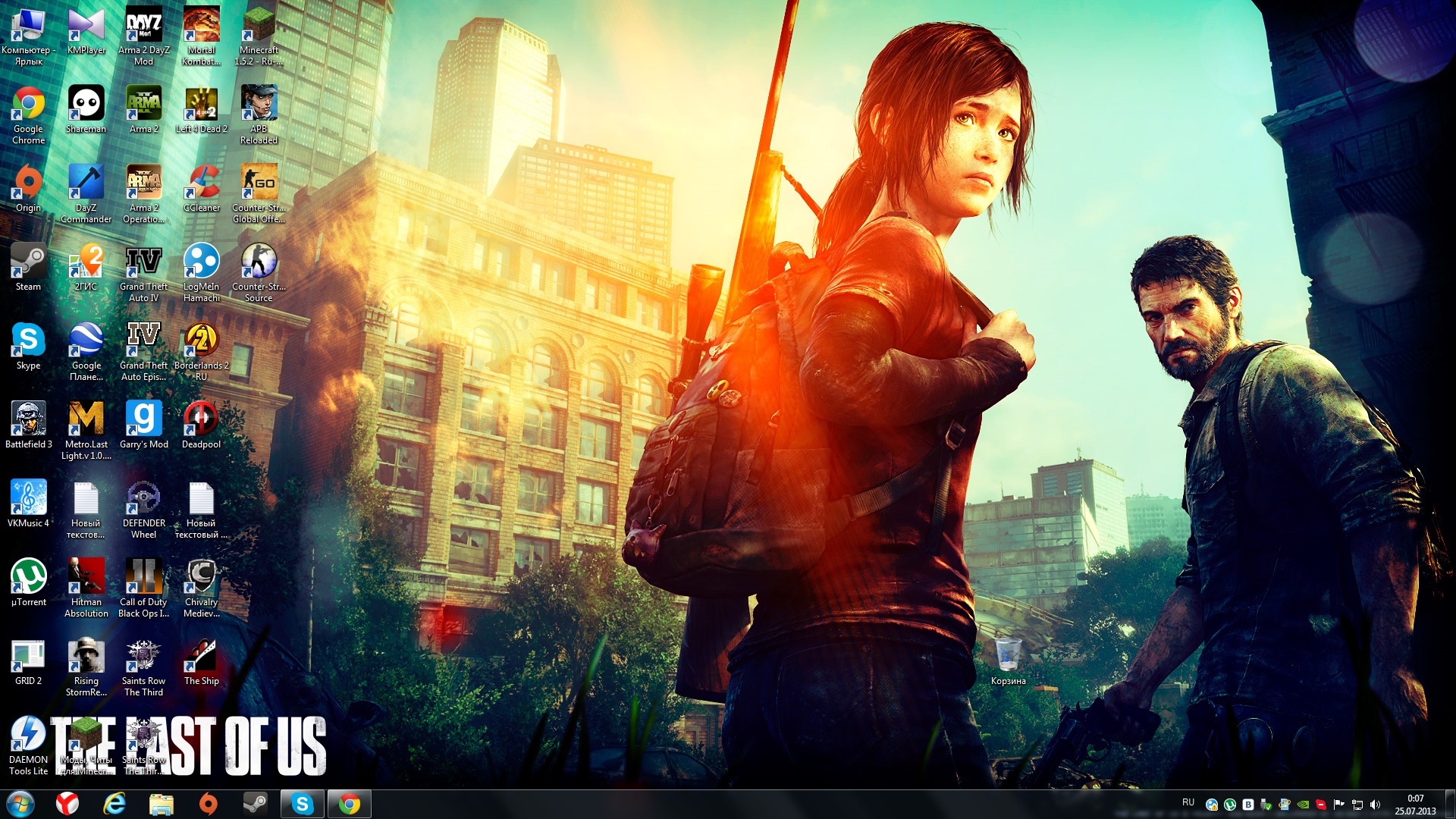
Task: Open the Компьютер shortcut on desktop
Action: [28, 36]
